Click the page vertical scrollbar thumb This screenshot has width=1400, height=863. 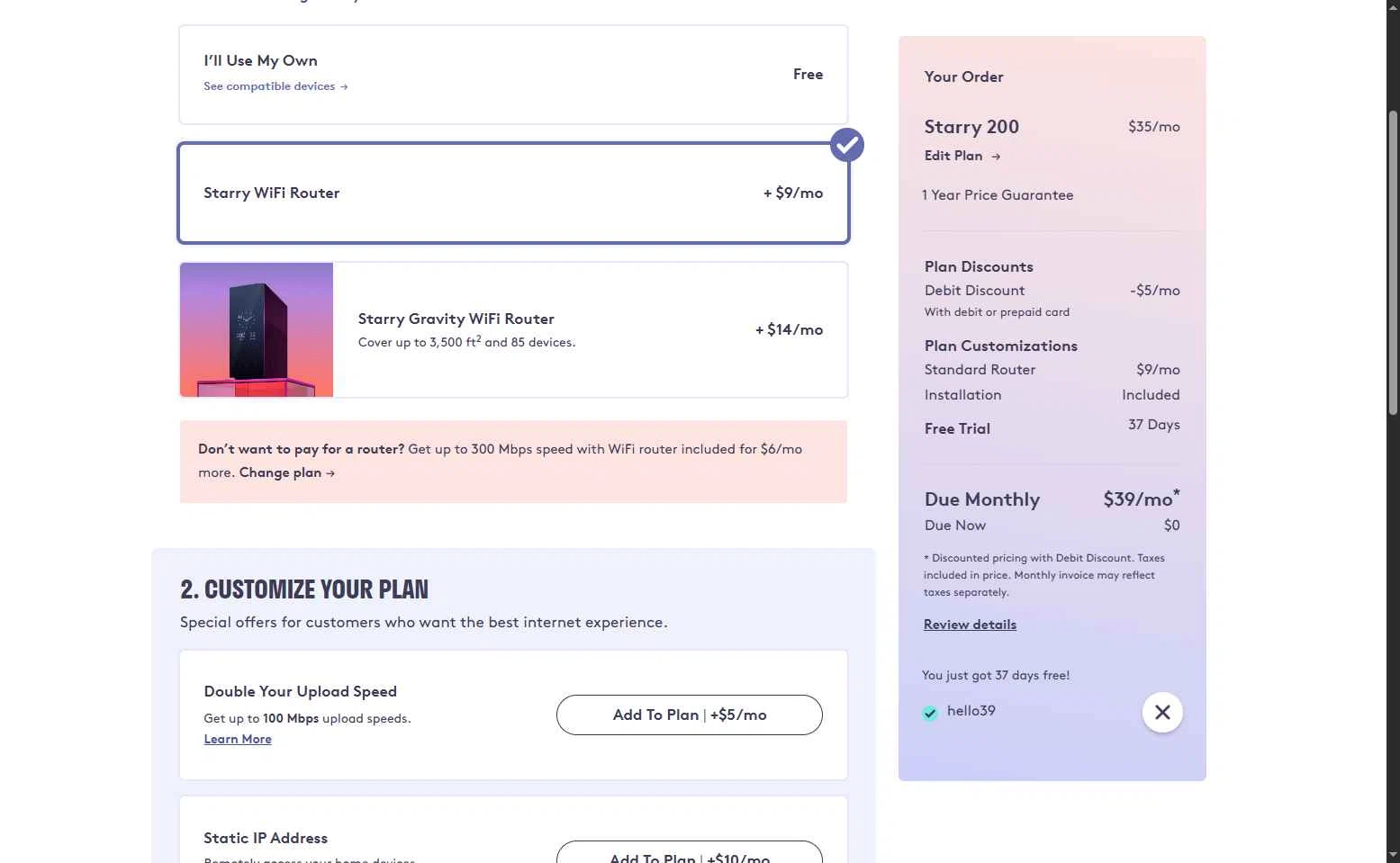(1393, 261)
